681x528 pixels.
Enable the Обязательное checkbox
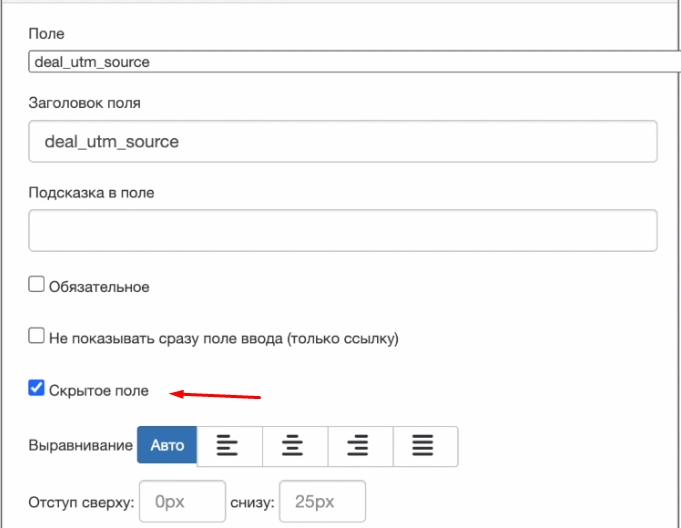coord(37,285)
